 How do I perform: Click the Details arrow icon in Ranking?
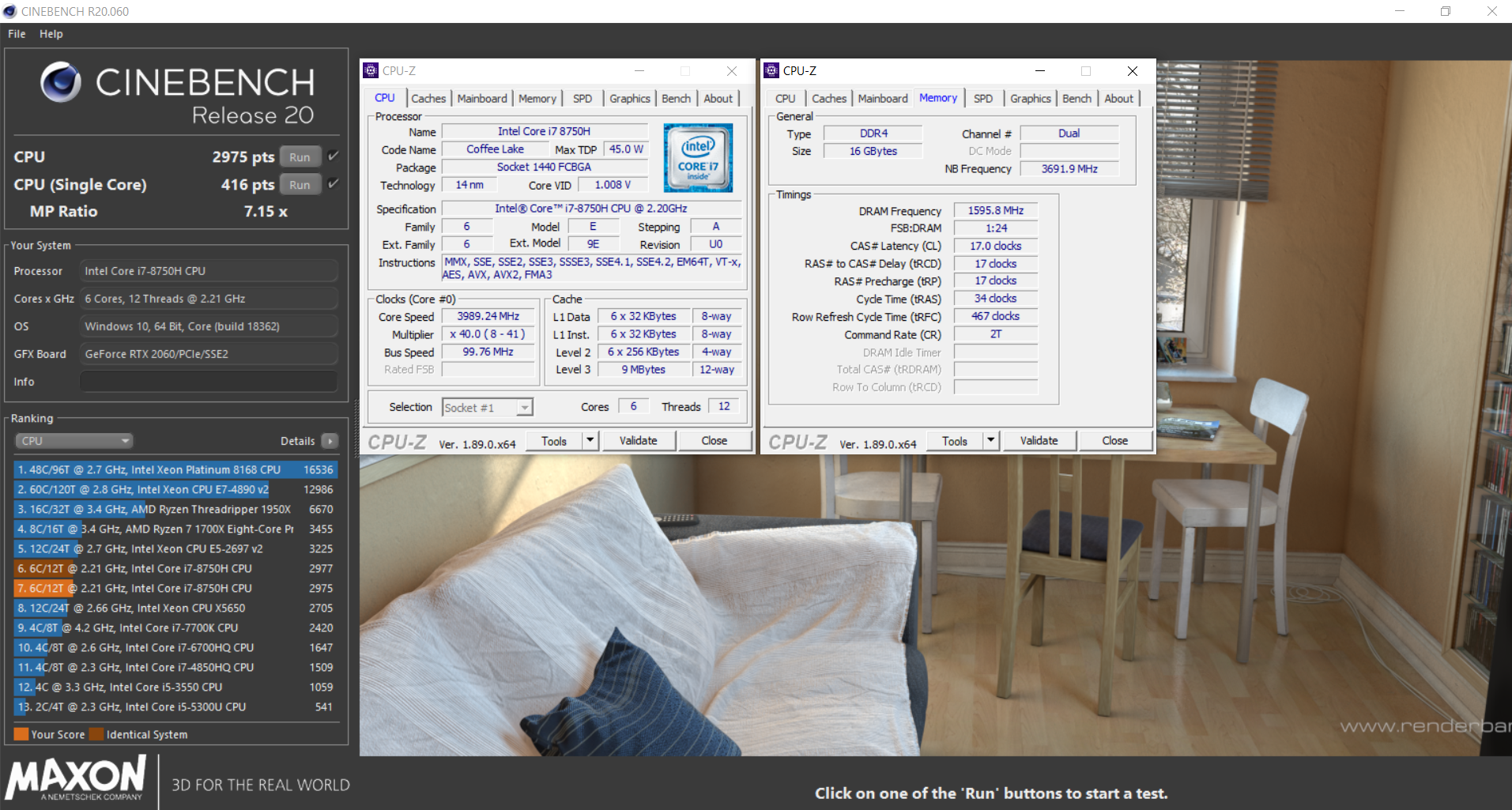[x=330, y=441]
